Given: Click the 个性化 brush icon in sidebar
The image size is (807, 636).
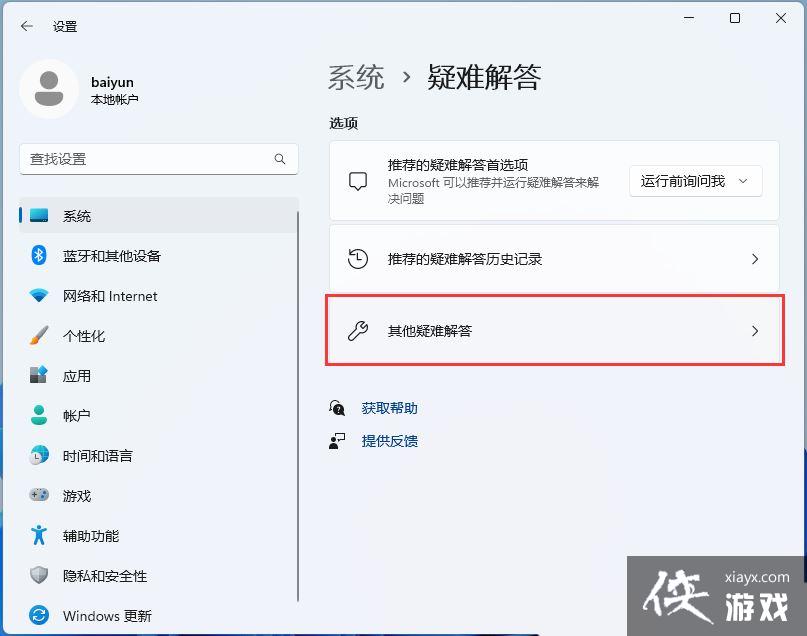Looking at the screenshot, I should pos(39,336).
